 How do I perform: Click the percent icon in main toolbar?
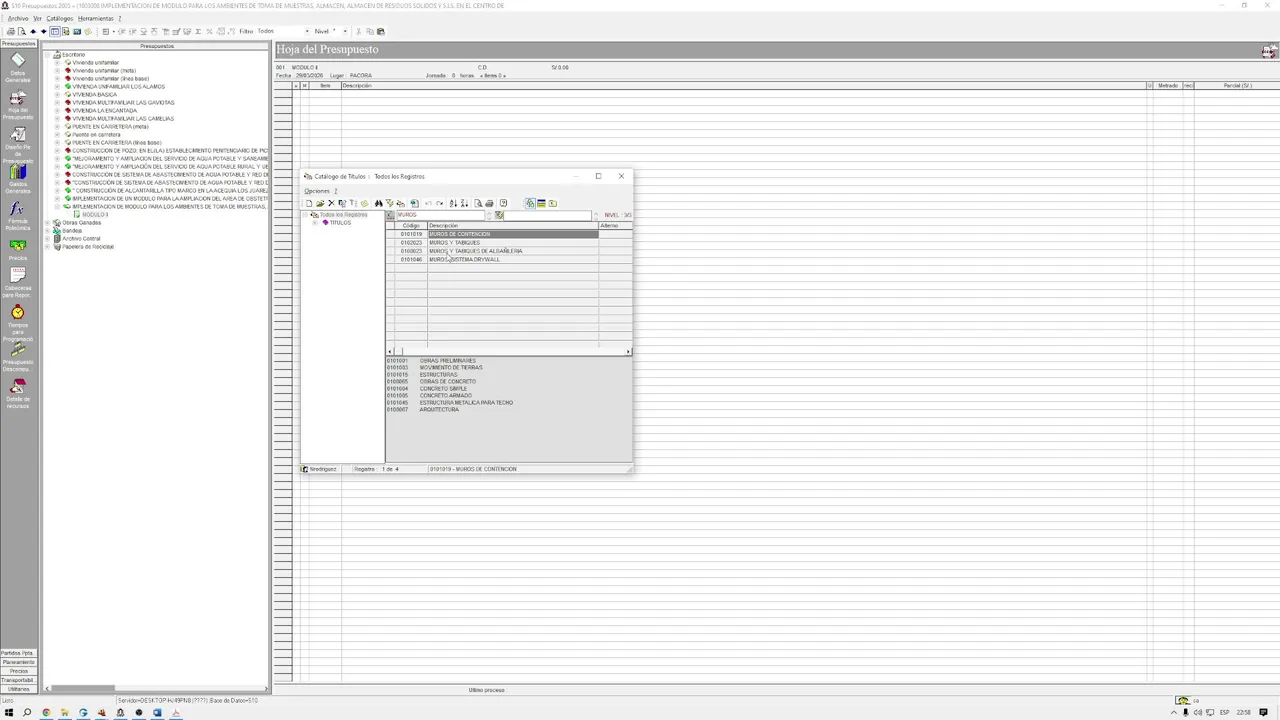(x=209, y=31)
